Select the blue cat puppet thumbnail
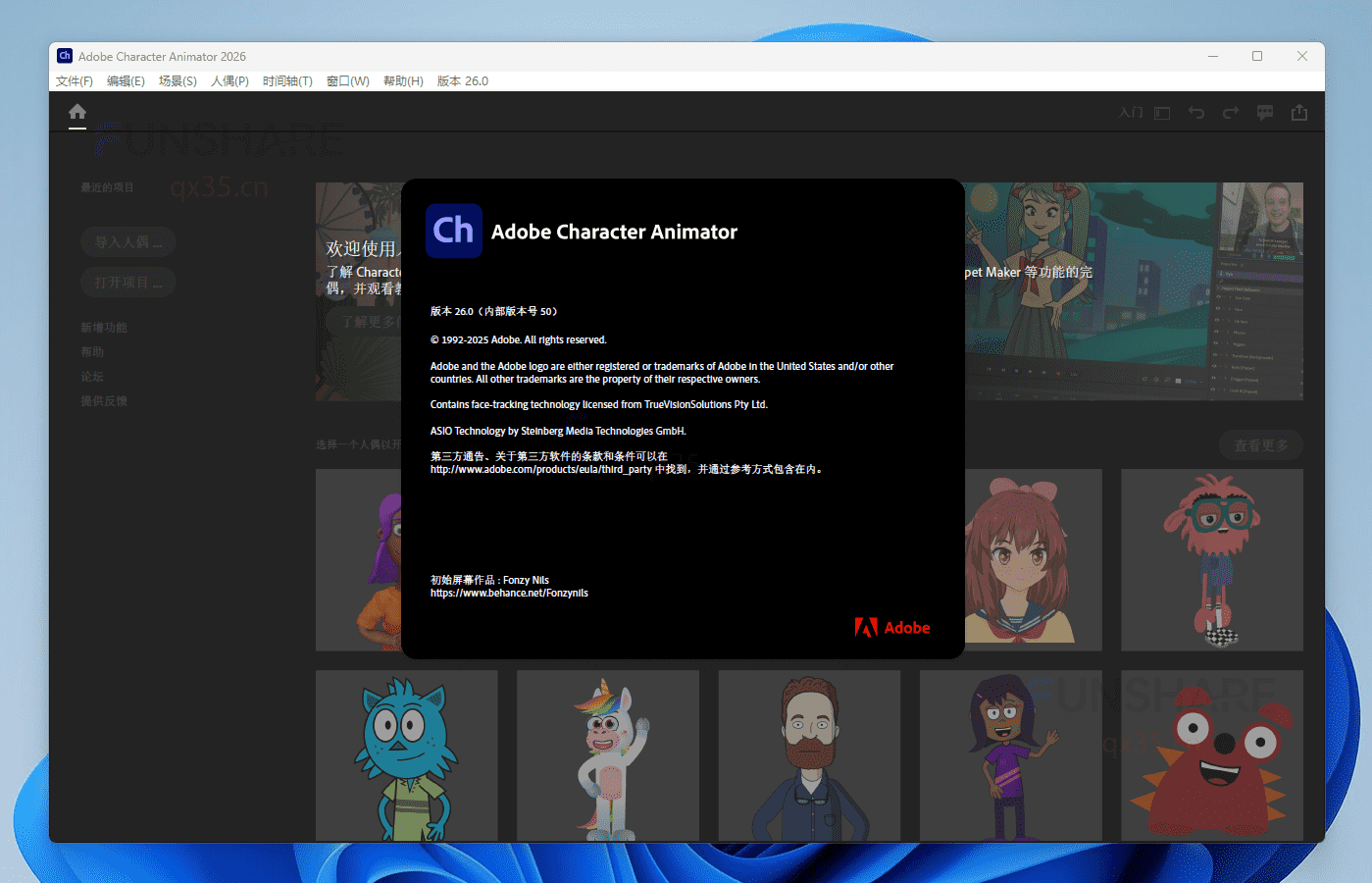 (x=406, y=755)
